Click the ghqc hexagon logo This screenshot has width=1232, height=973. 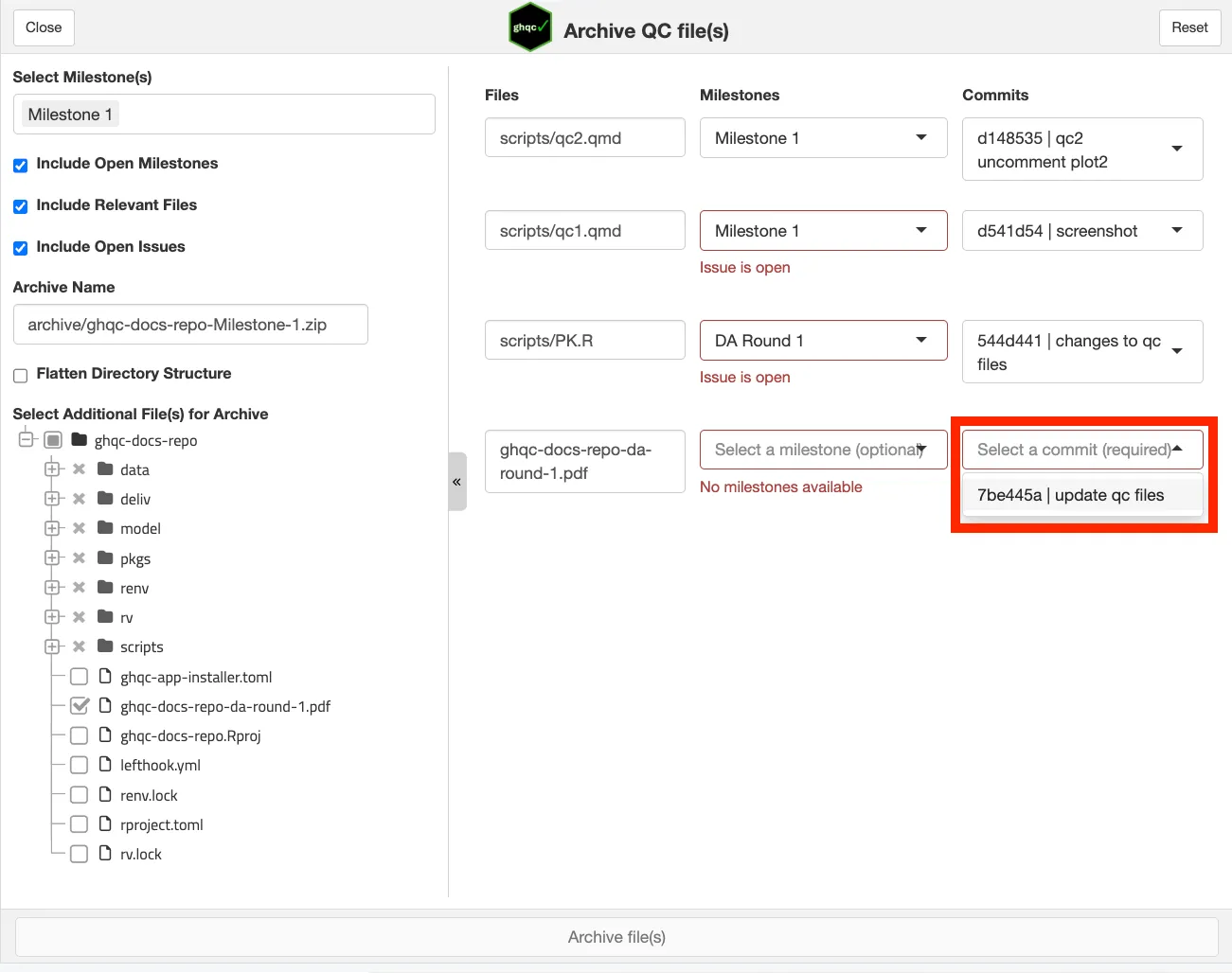pyautogui.click(x=529, y=28)
